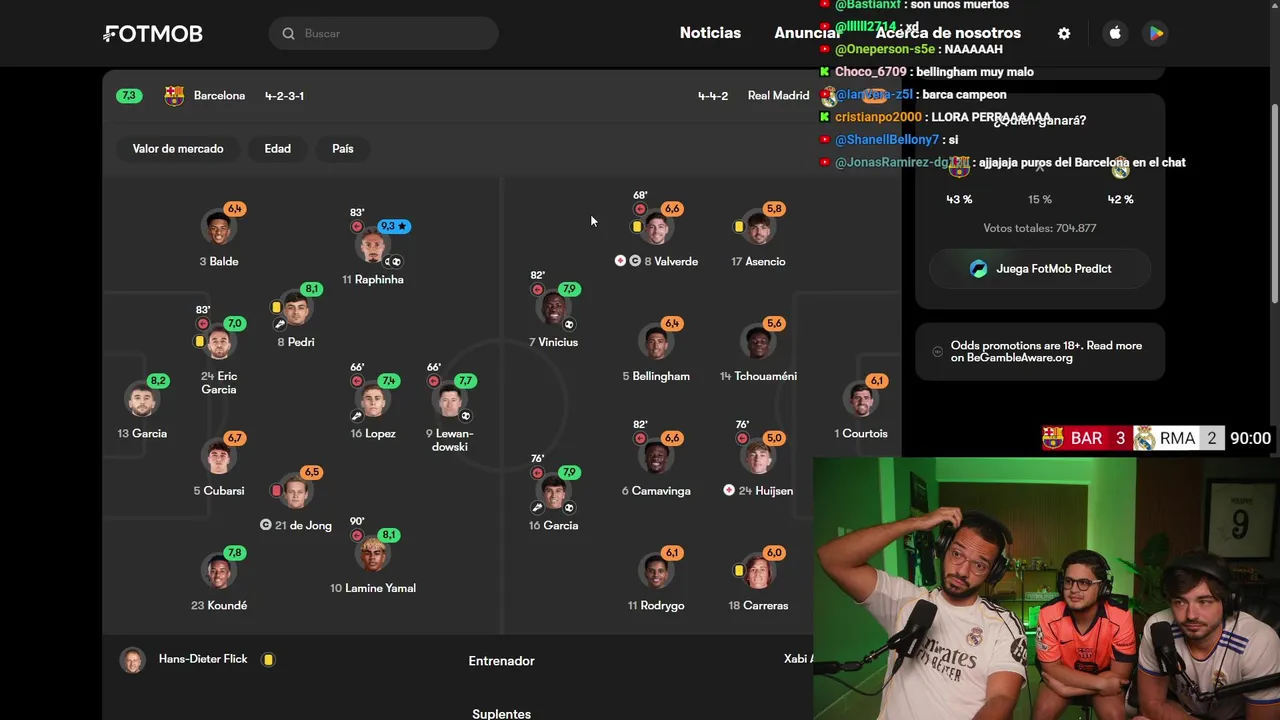Open Rodrygo player avatar

point(656,572)
